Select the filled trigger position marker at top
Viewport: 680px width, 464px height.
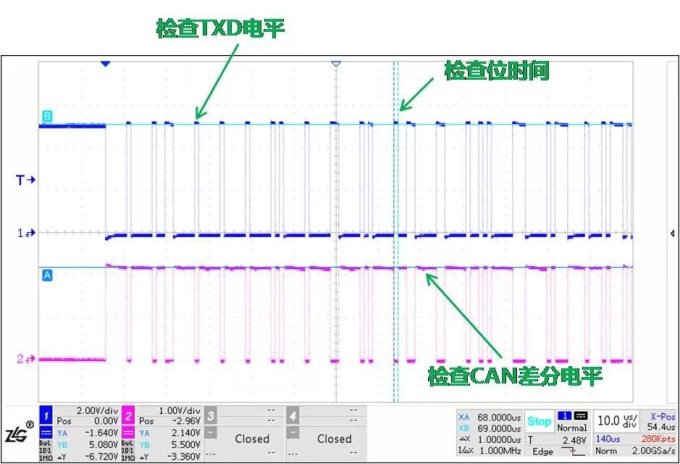tap(105, 64)
